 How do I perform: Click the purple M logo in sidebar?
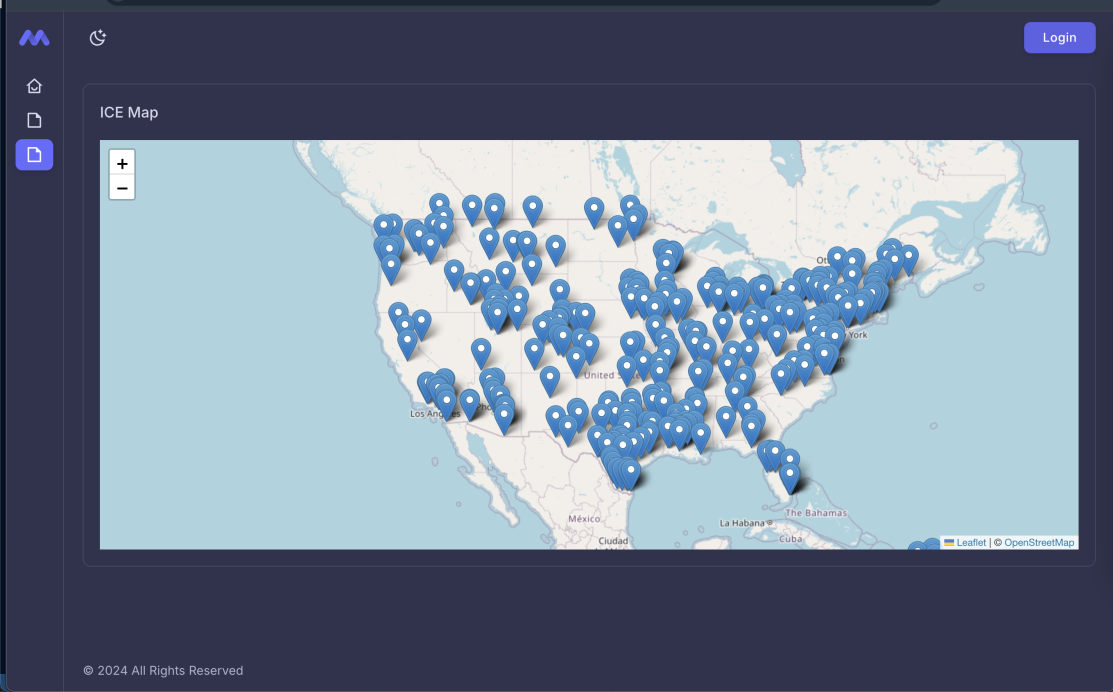tap(34, 38)
